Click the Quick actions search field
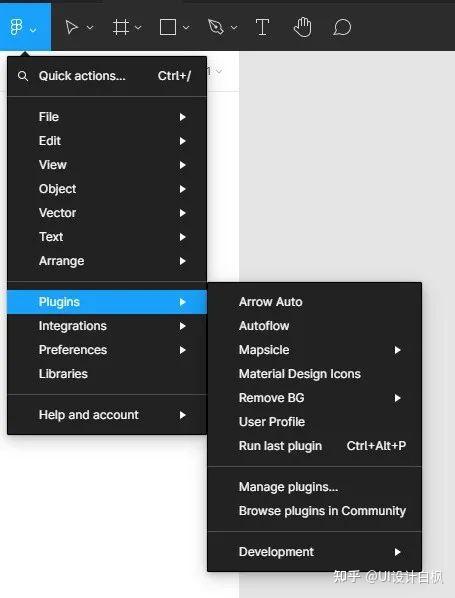Image resolution: width=455 pixels, height=598 pixels. point(107,76)
